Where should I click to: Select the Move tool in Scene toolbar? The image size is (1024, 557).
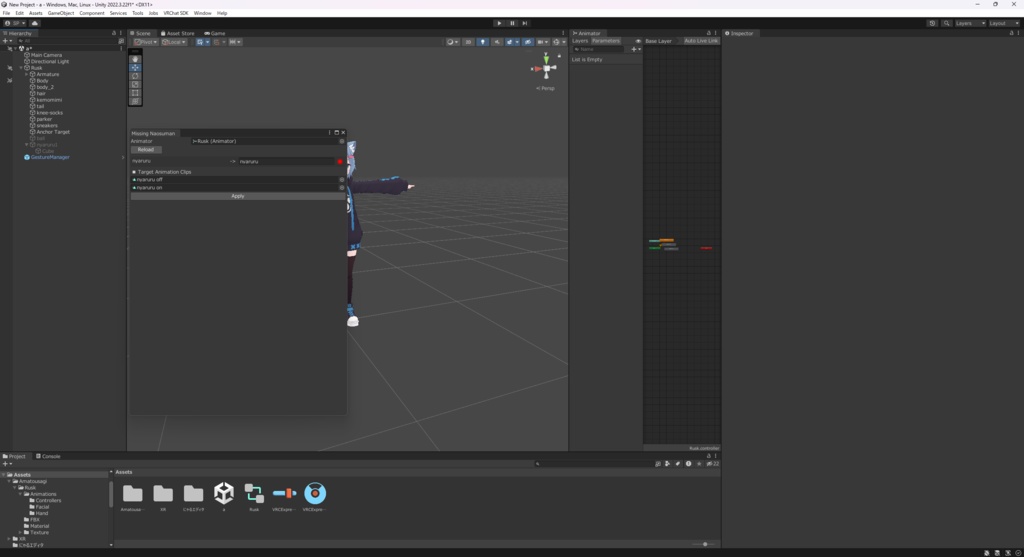pyautogui.click(x=135, y=68)
